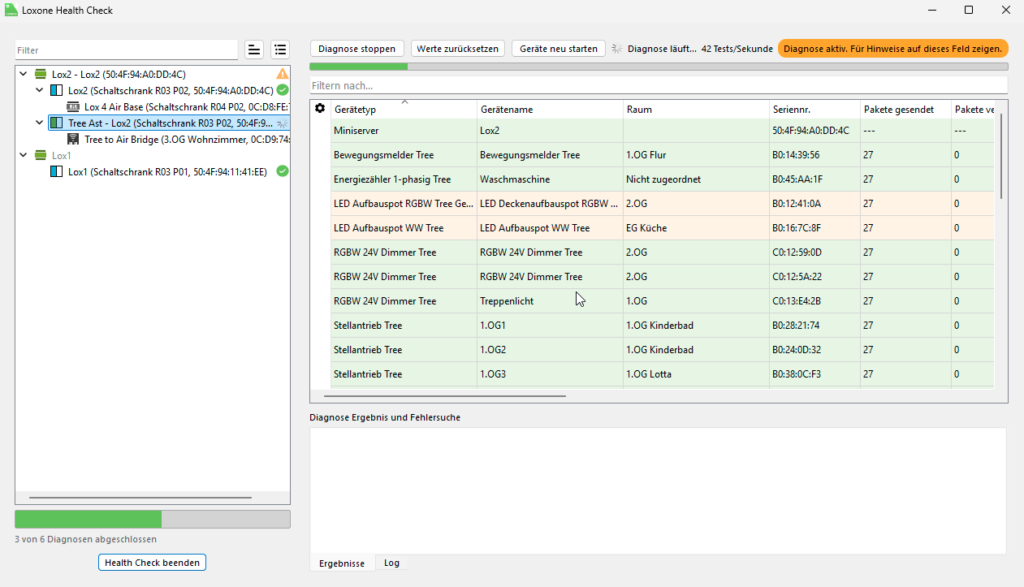The height and width of the screenshot is (587, 1024).
Task: Click the Tree Ast extension icon
Action: (57, 123)
